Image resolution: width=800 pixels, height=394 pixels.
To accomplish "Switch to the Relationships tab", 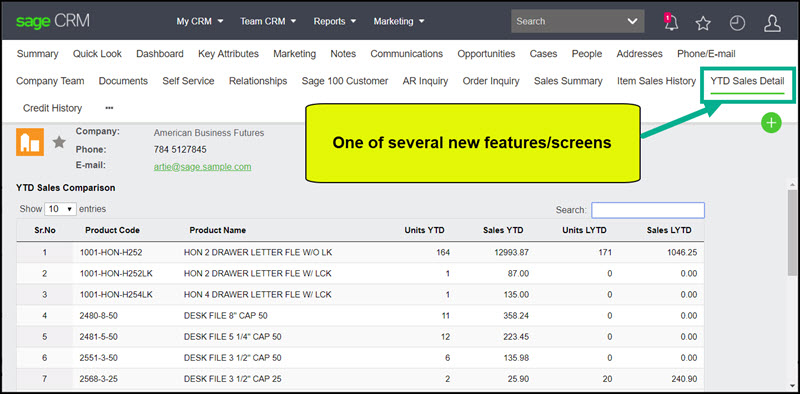I will coord(258,81).
